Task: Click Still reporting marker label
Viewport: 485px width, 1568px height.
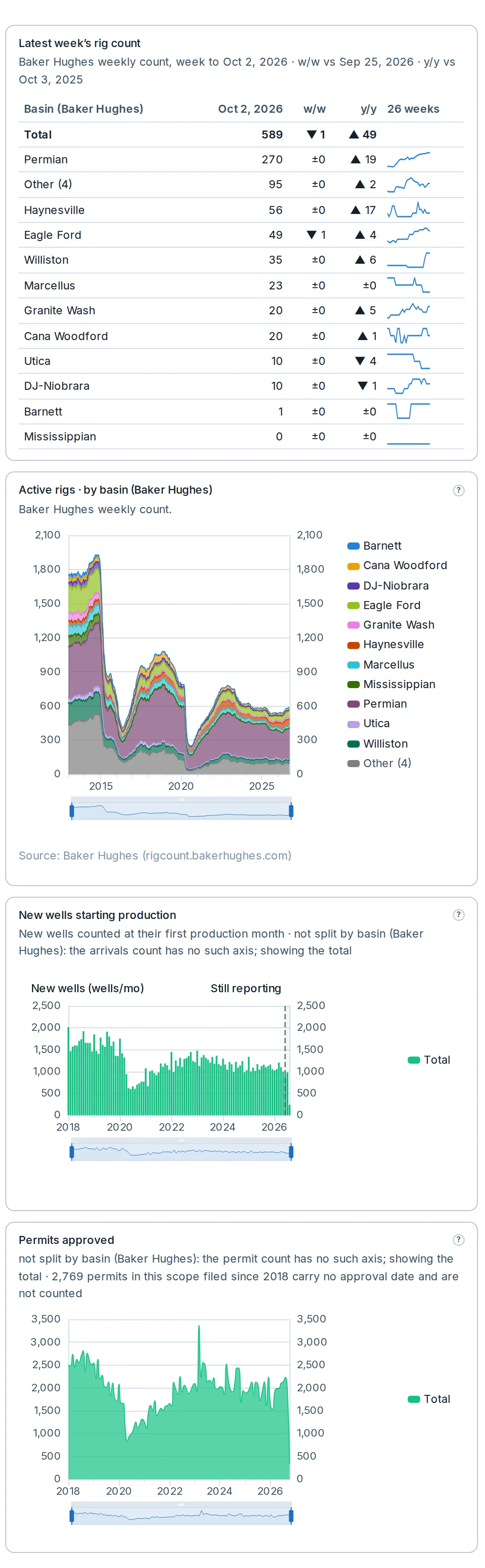Action: (246, 989)
